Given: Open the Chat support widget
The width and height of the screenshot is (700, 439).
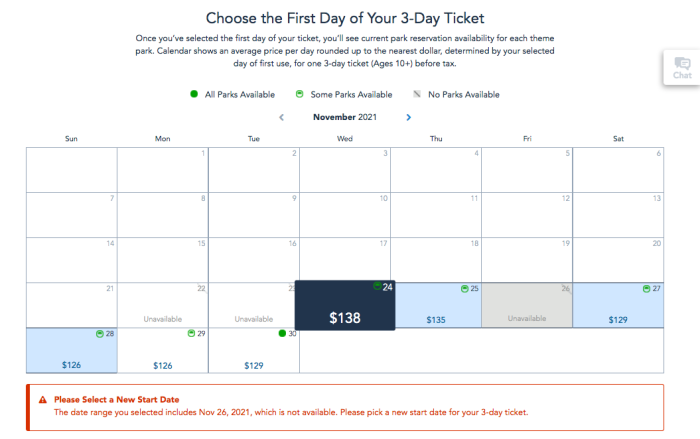Looking at the screenshot, I should (x=682, y=67).
